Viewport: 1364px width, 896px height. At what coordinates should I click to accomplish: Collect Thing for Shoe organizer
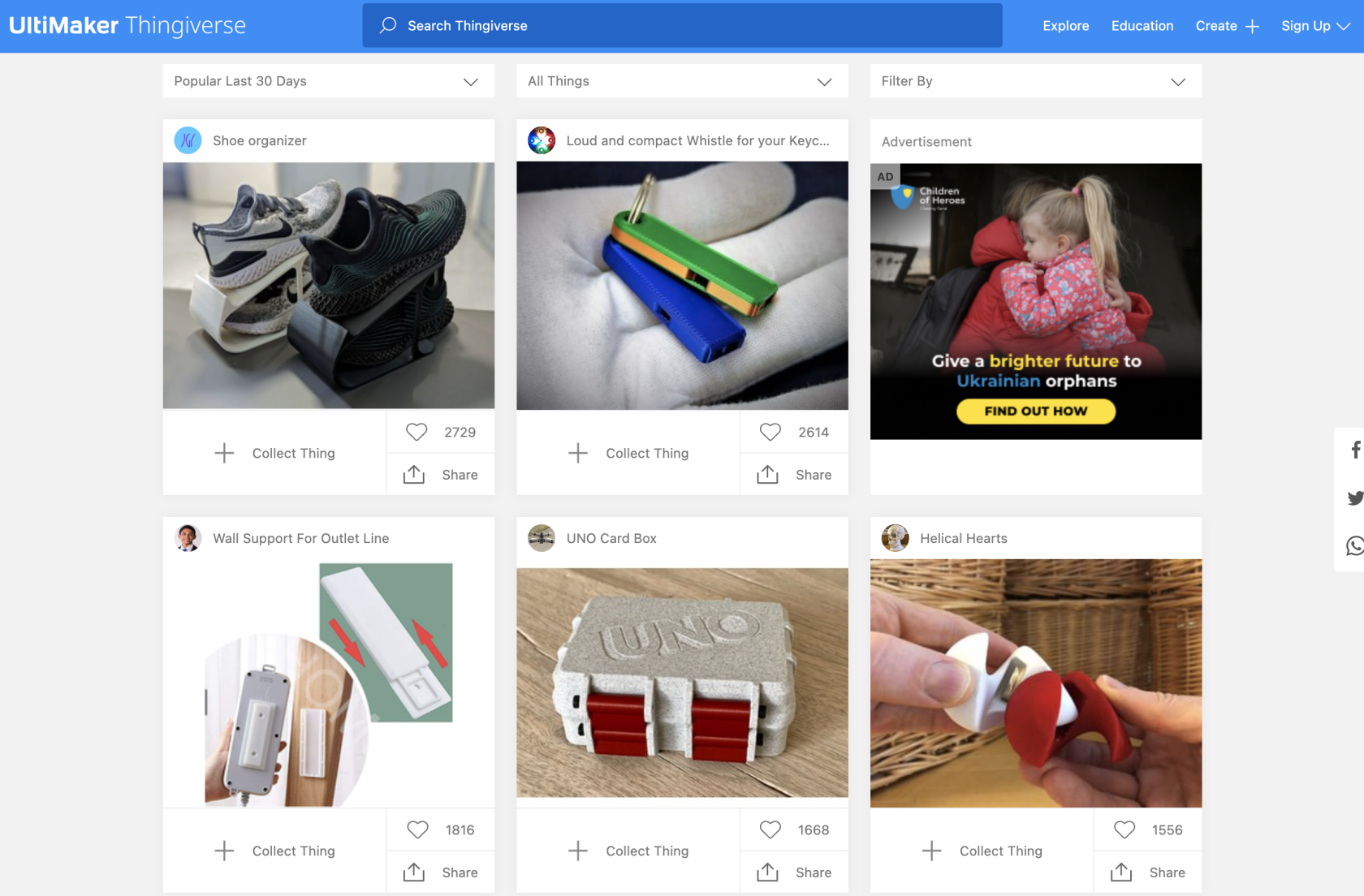point(274,453)
